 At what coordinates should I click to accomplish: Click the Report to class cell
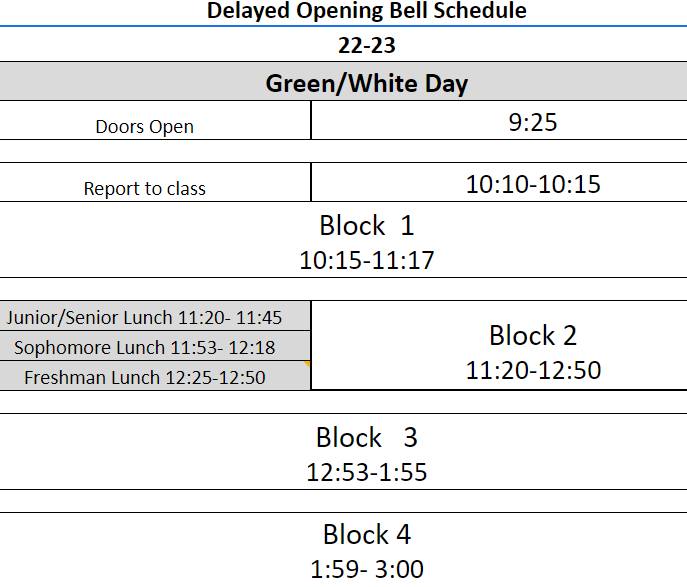pos(155,183)
